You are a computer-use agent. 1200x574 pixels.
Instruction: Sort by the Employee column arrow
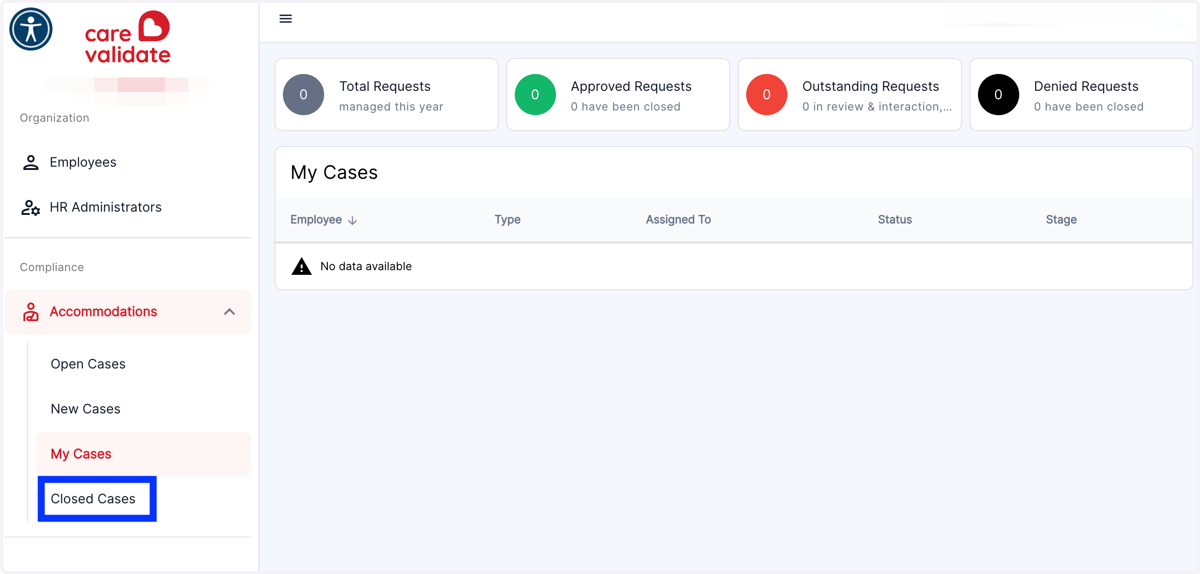pyautogui.click(x=352, y=220)
